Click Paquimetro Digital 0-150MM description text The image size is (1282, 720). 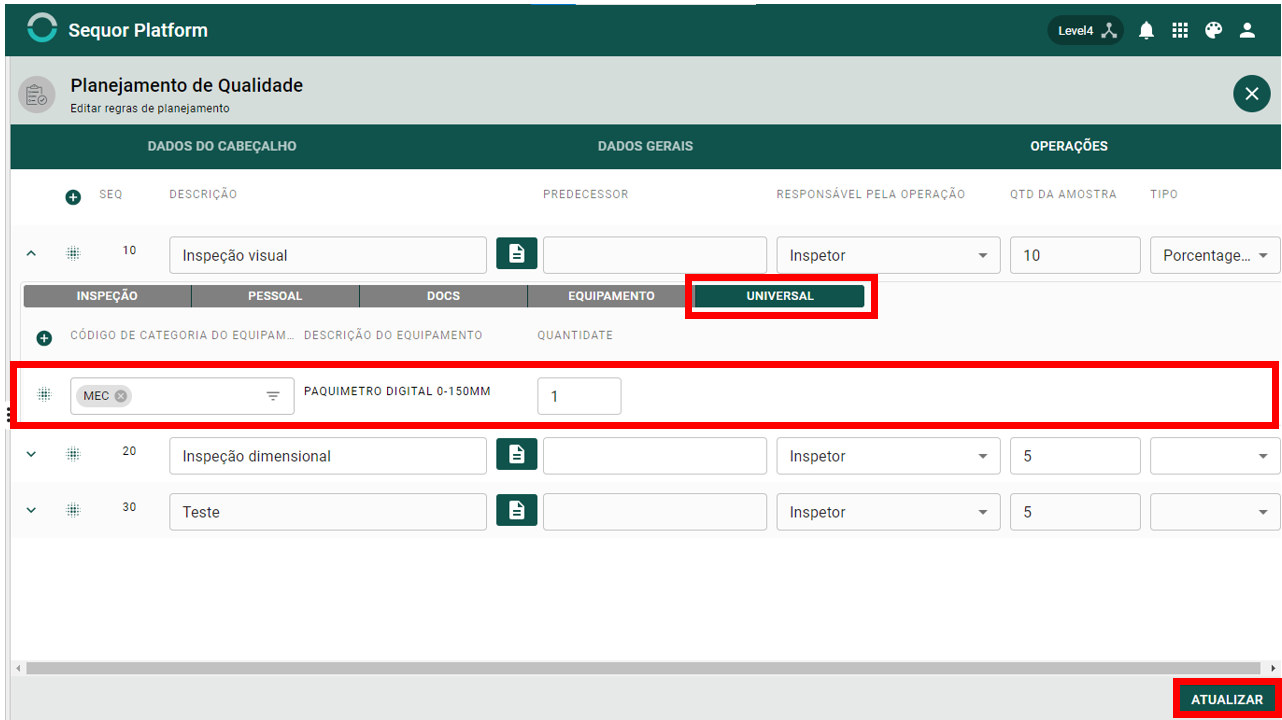click(397, 391)
